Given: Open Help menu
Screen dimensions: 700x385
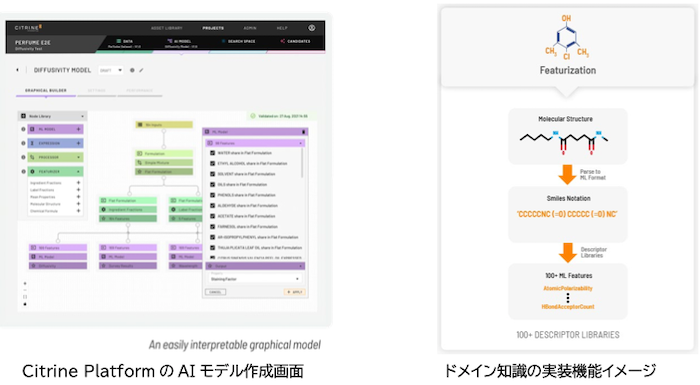Looking at the screenshot, I should pos(282,28).
